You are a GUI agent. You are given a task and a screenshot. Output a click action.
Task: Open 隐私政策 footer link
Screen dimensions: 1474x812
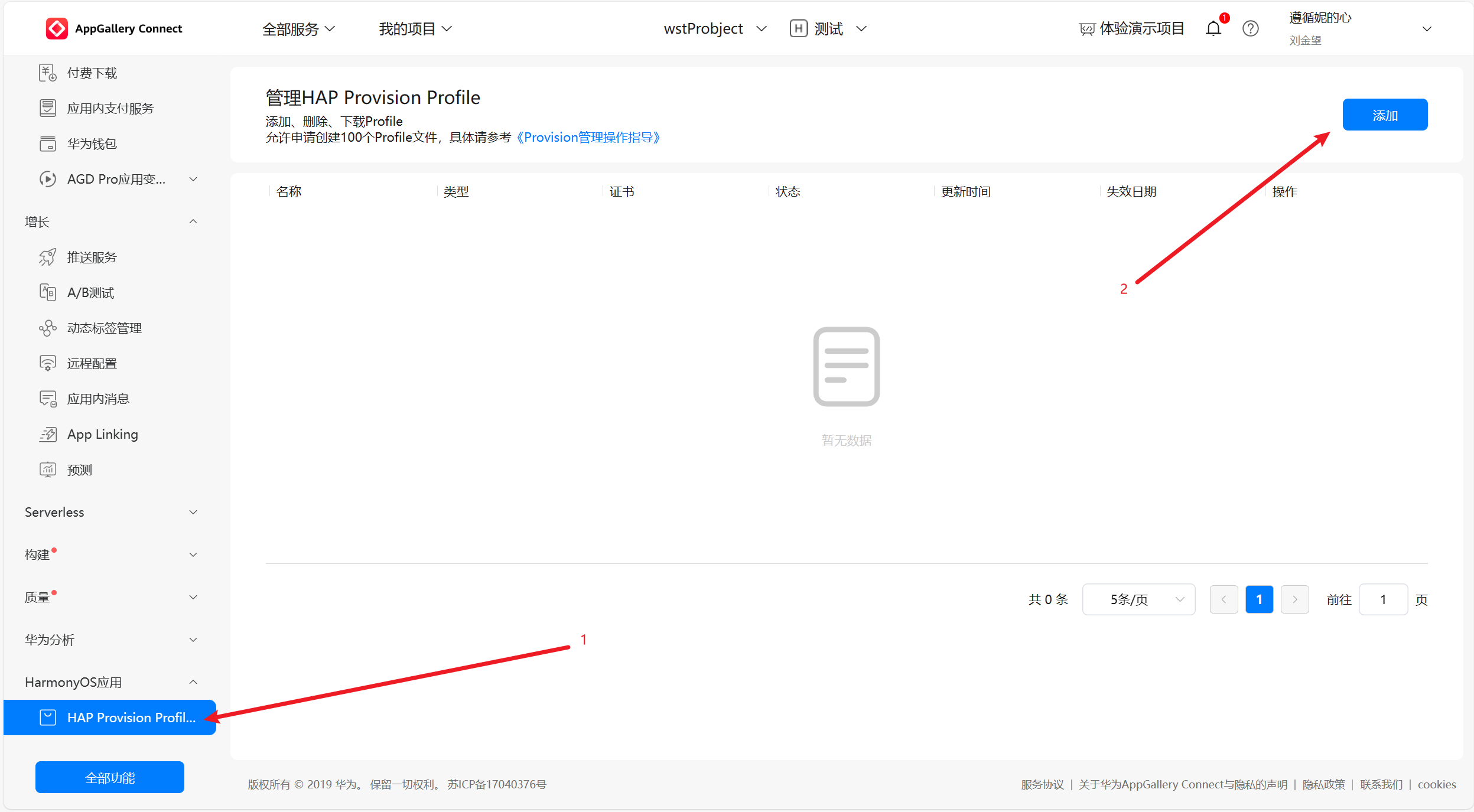click(1323, 784)
